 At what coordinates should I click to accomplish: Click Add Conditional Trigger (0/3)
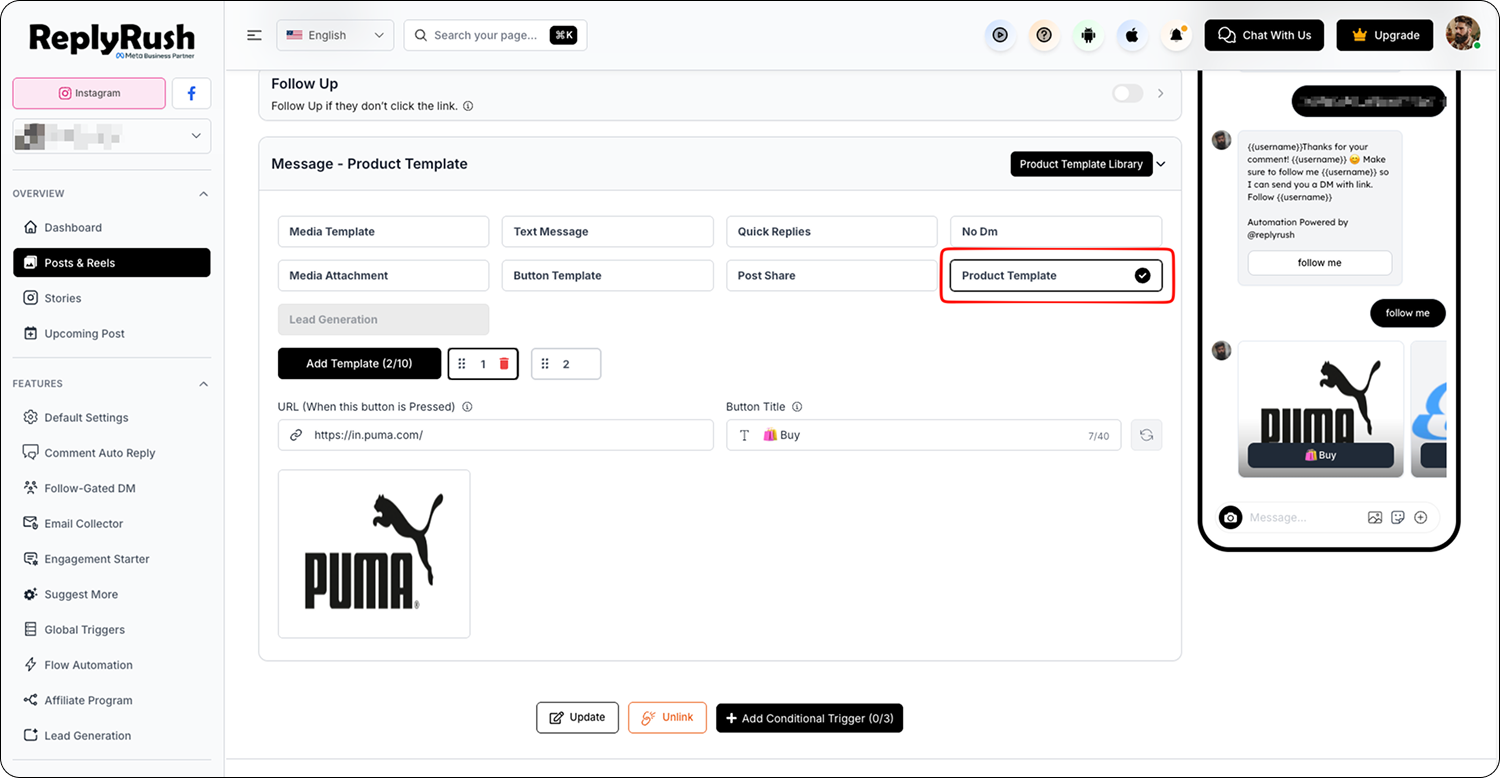[809, 718]
